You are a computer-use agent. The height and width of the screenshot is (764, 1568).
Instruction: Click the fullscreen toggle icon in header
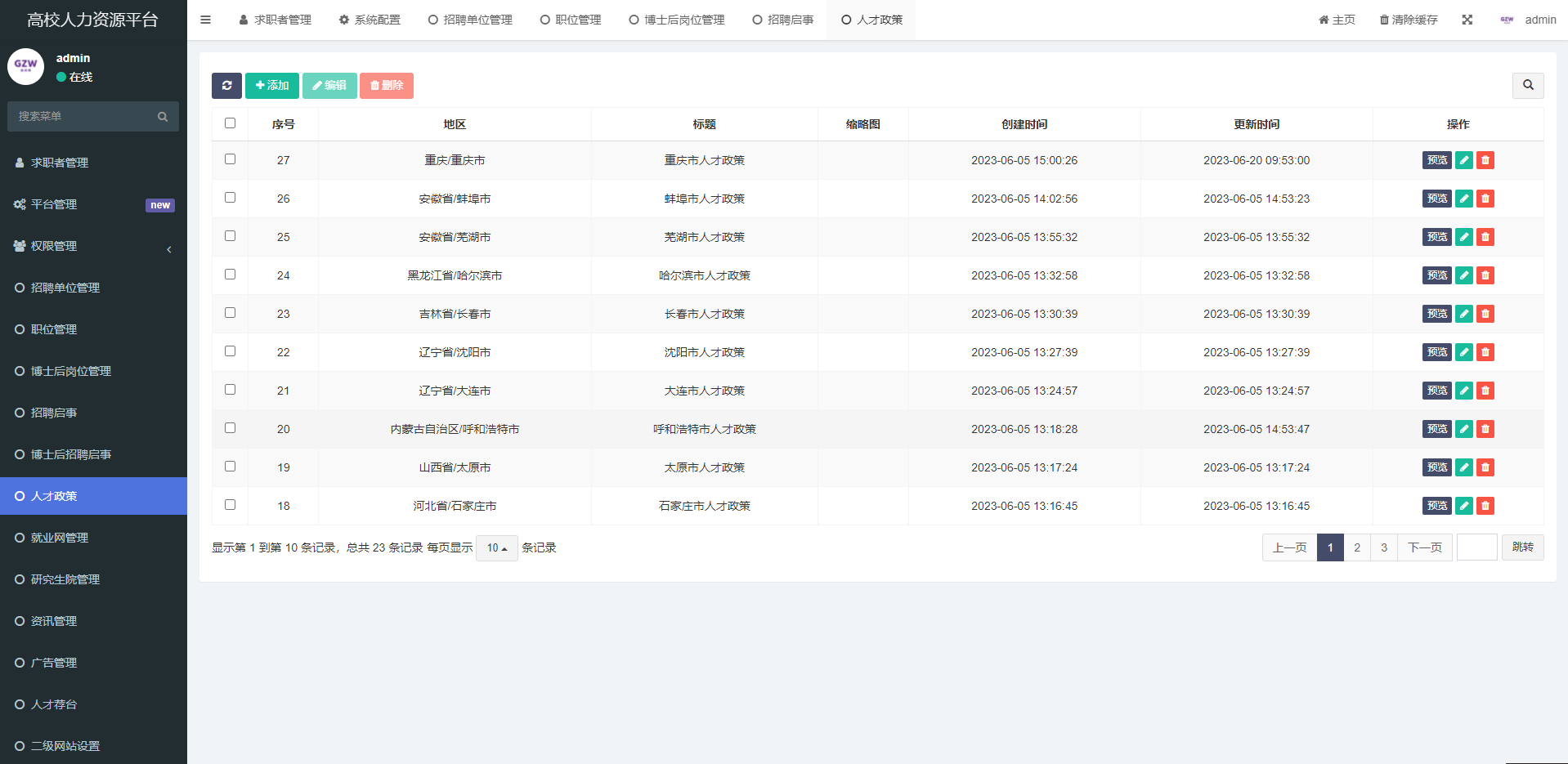(x=1467, y=20)
